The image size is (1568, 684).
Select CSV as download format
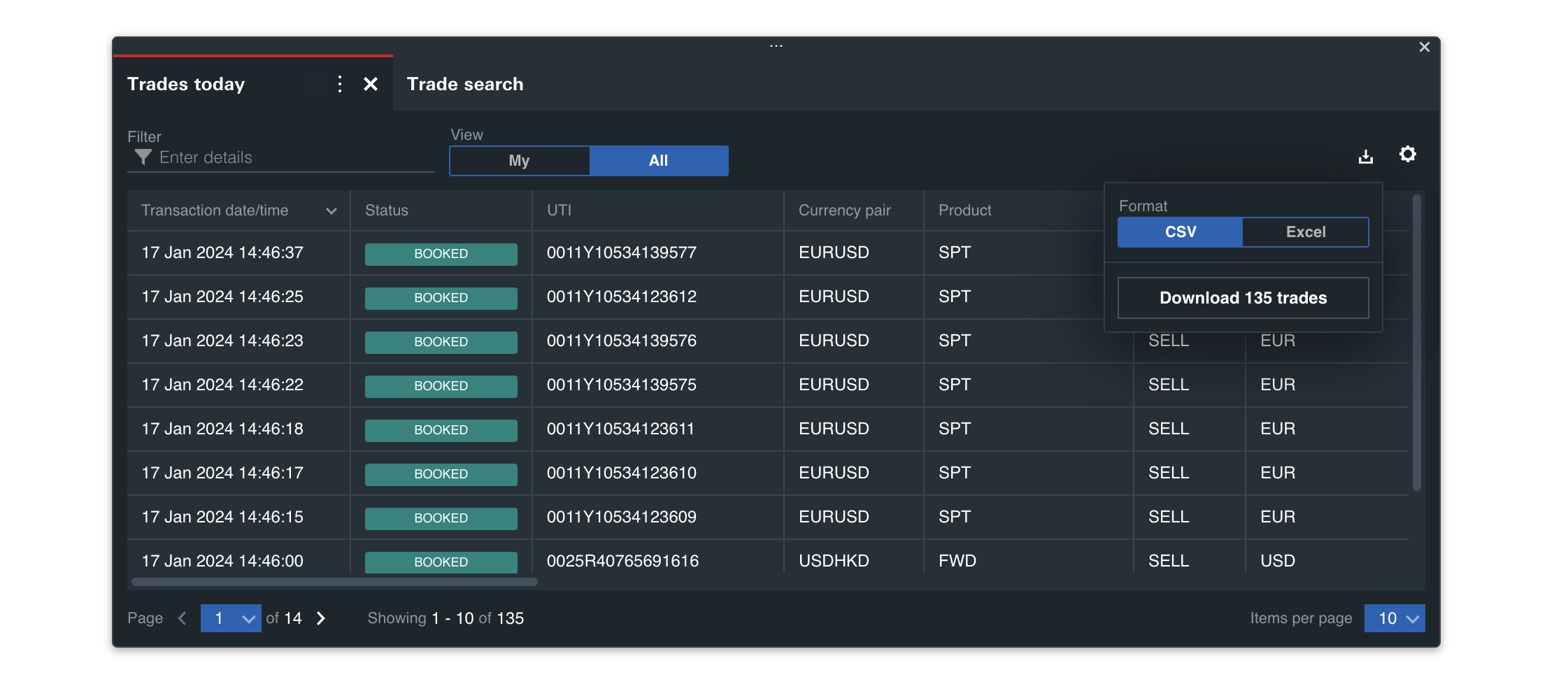[x=1180, y=232]
